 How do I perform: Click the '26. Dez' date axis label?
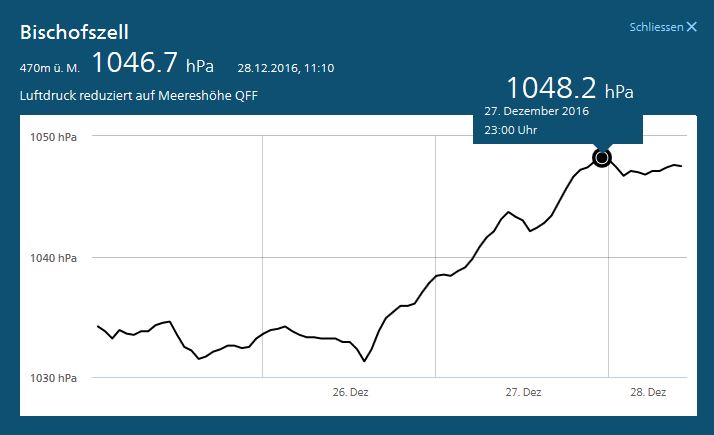tap(350, 393)
